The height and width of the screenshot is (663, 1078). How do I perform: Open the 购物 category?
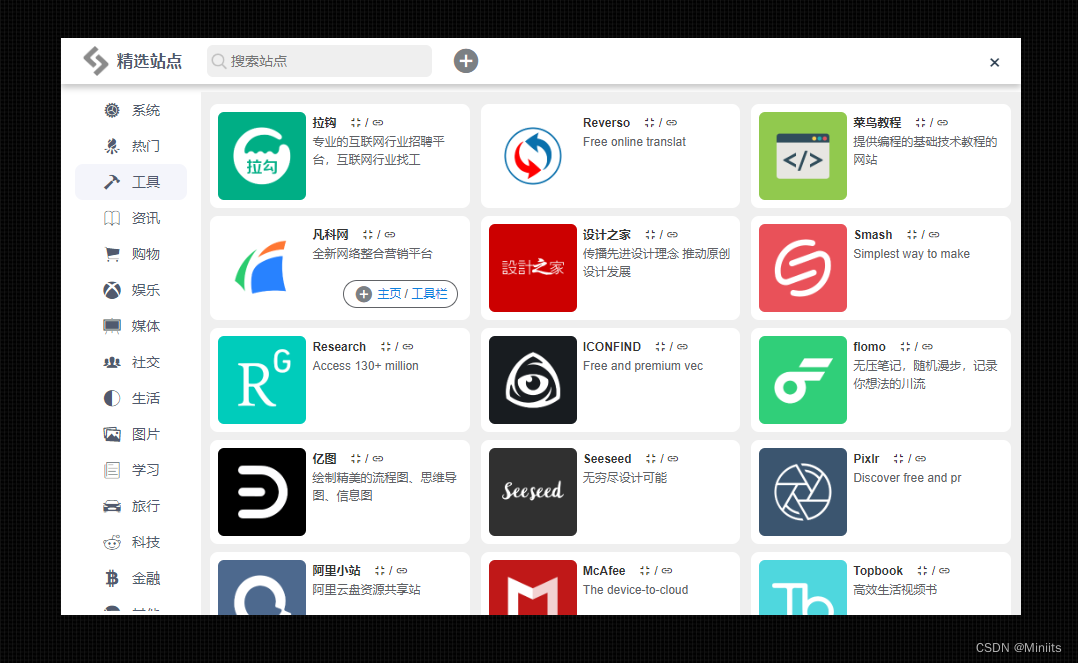(x=131, y=254)
